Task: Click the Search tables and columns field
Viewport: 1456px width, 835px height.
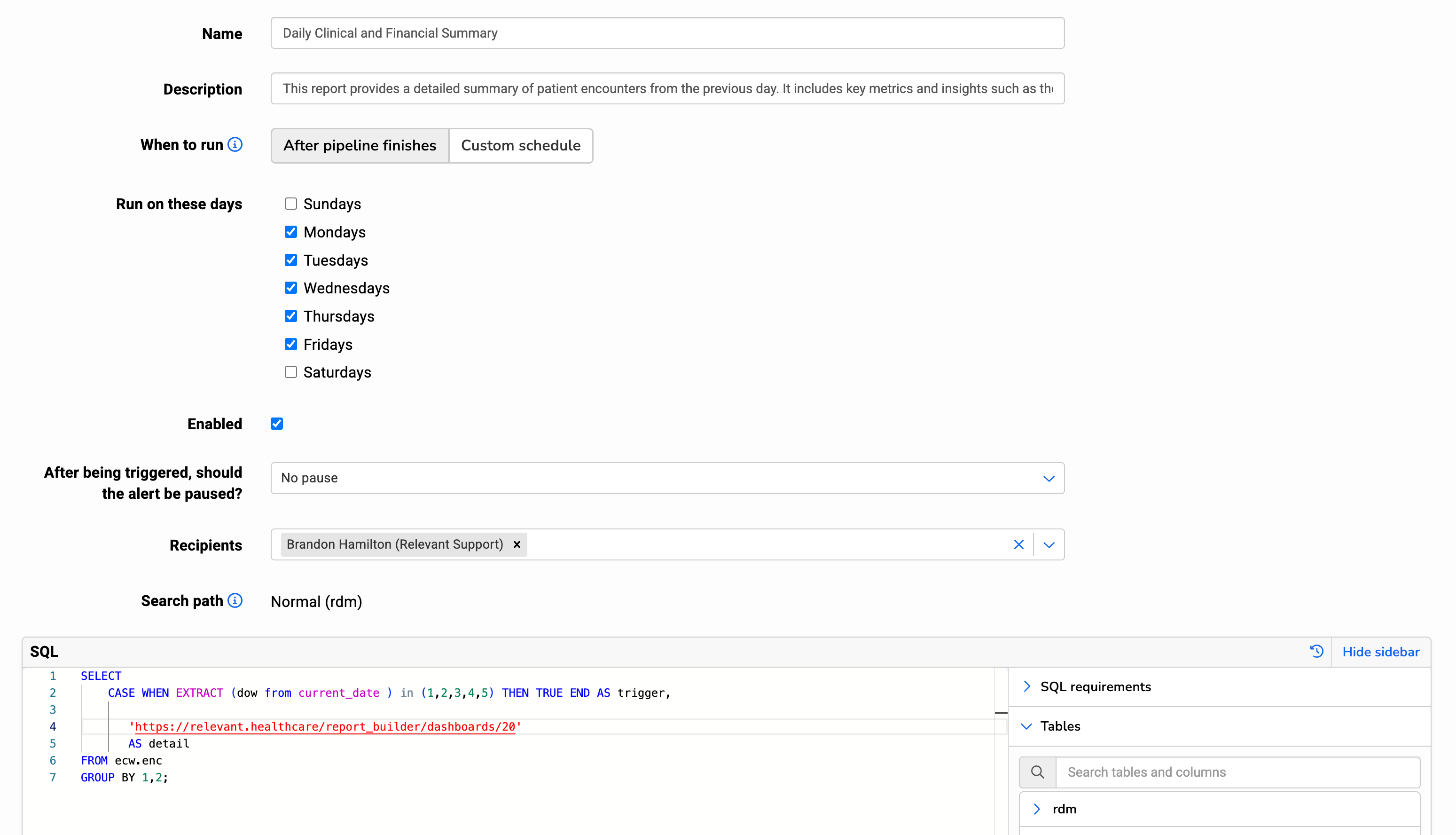Action: coord(1237,772)
